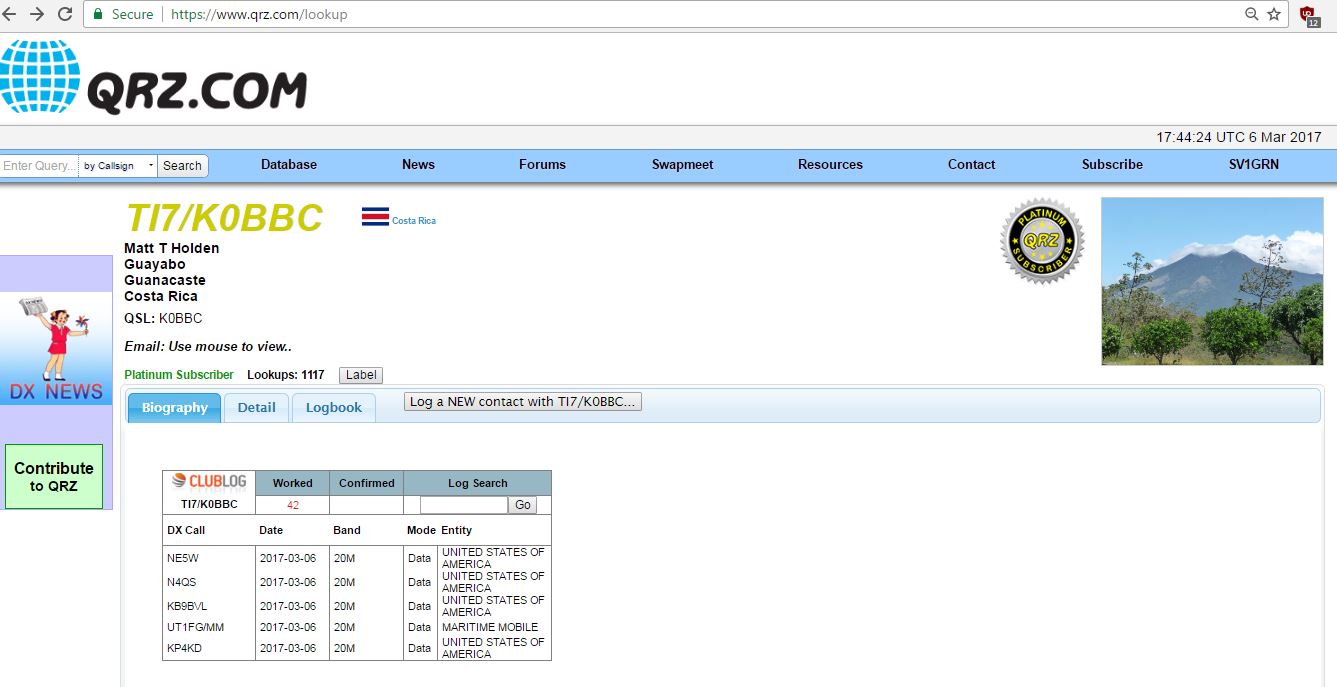Click the Costa Rica country link
Viewport: 1337px width, 687px height.
tap(414, 221)
